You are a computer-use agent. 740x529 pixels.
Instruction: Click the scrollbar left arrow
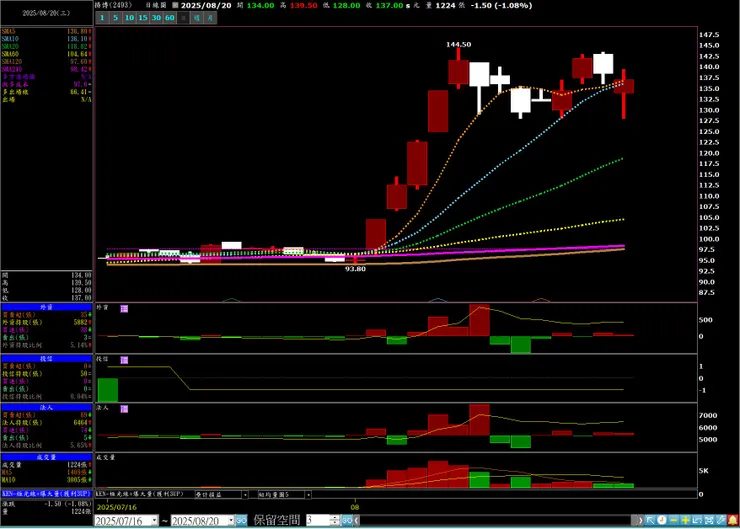coord(357,521)
